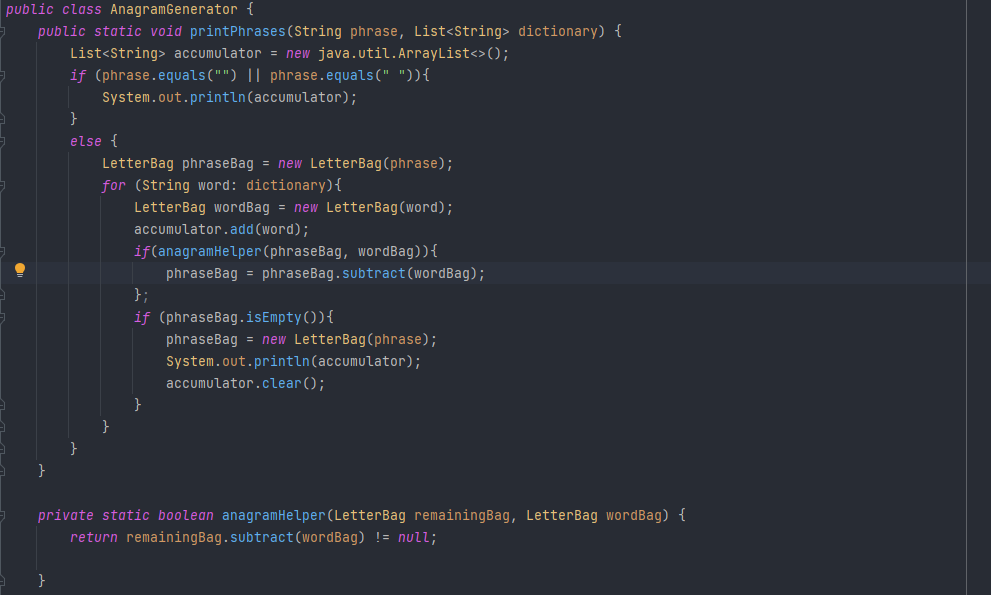This screenshot has height=595, width=991.
Task: Click the null keyword in return statement
Action: pos(413,537)
